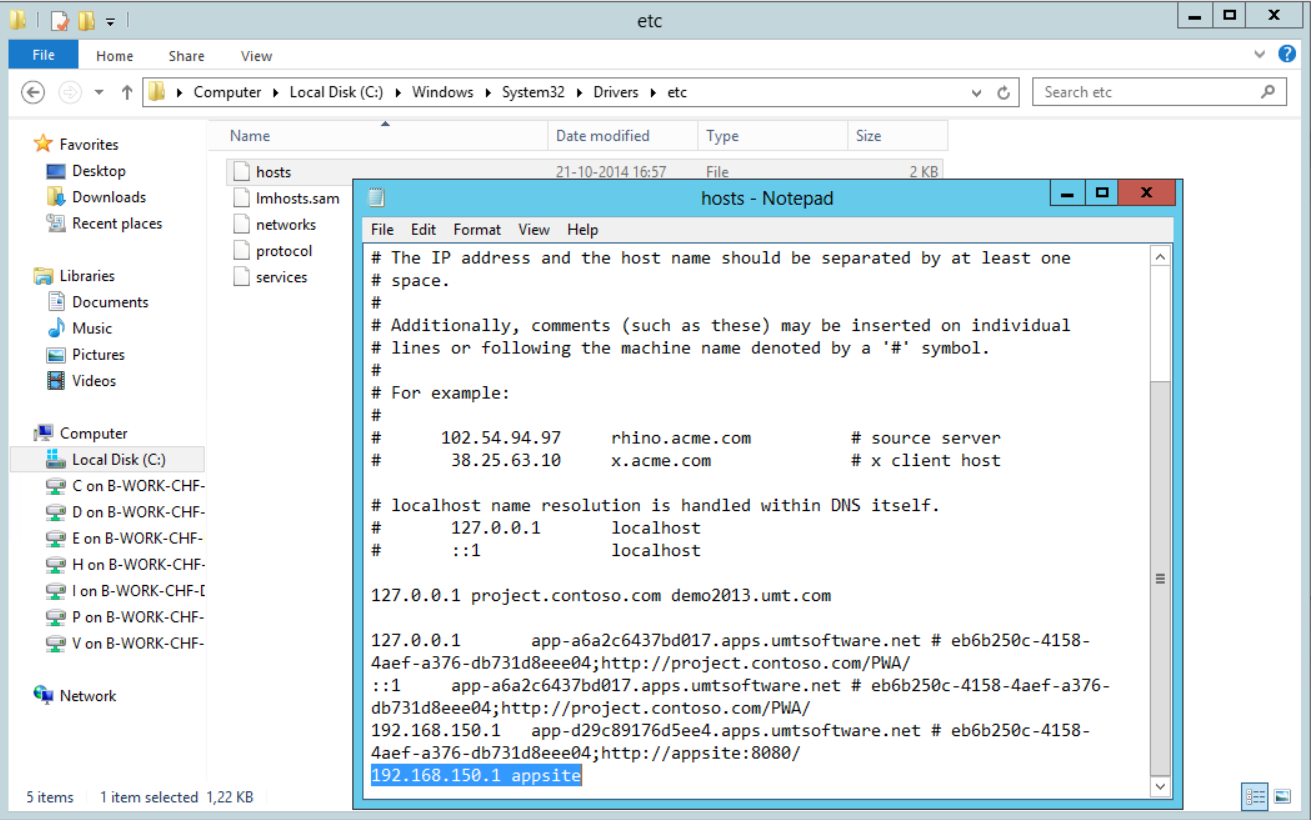Click the Pictures library icon

coord(56,354)
